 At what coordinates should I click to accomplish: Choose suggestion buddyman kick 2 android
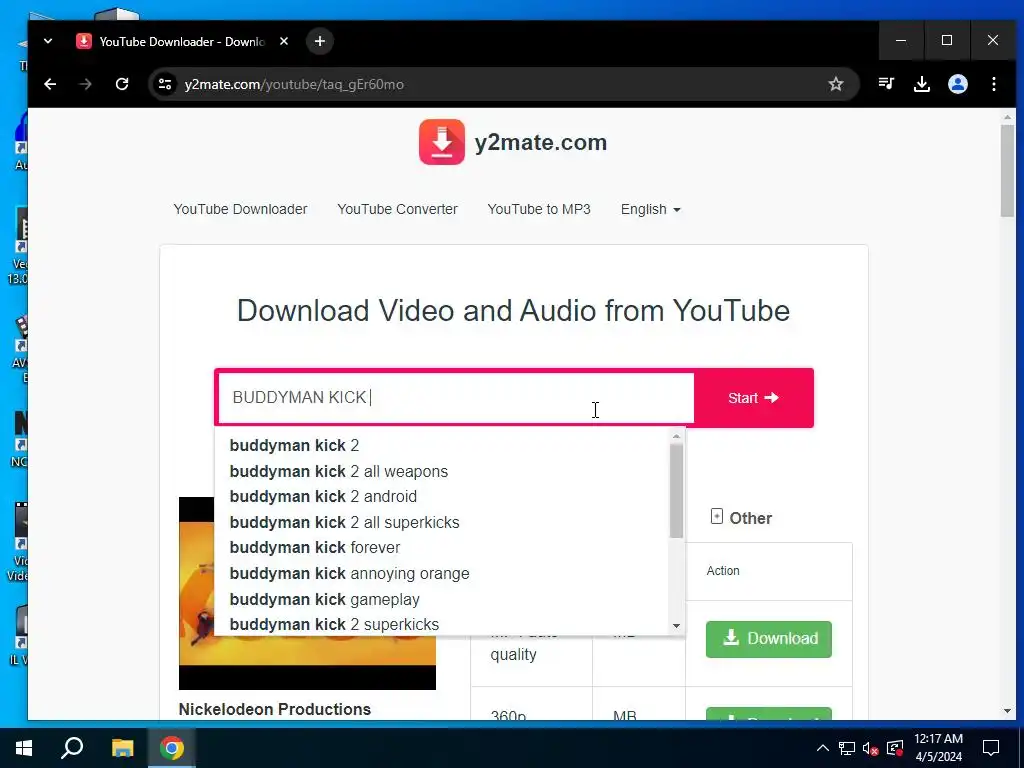click(x=441, y=496)
